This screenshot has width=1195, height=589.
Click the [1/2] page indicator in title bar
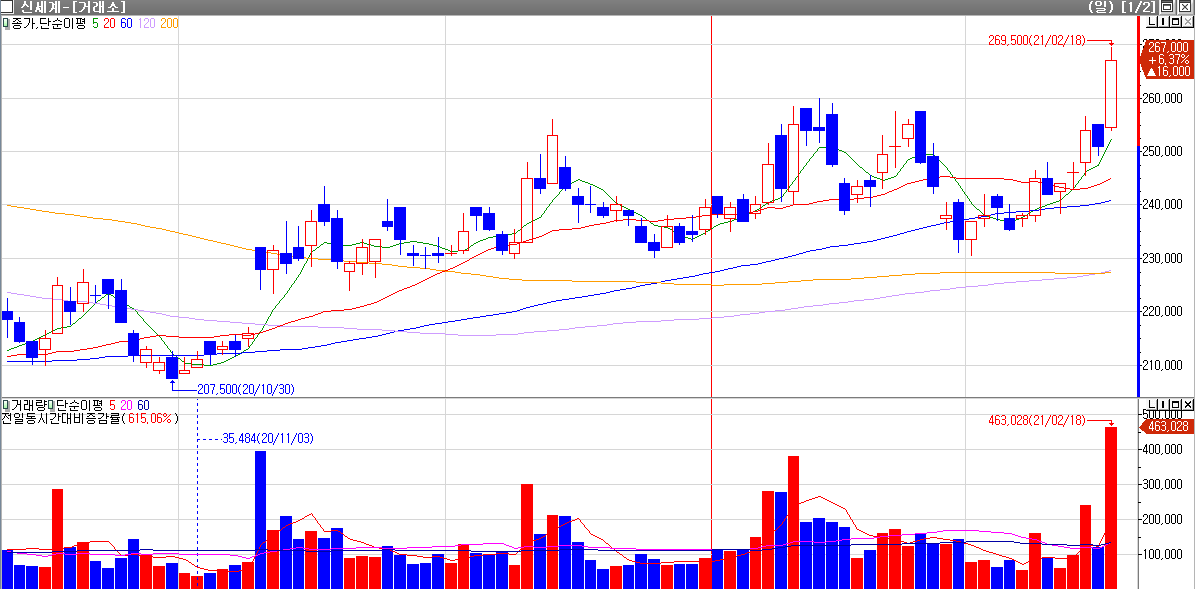[x=1138, y=7]
